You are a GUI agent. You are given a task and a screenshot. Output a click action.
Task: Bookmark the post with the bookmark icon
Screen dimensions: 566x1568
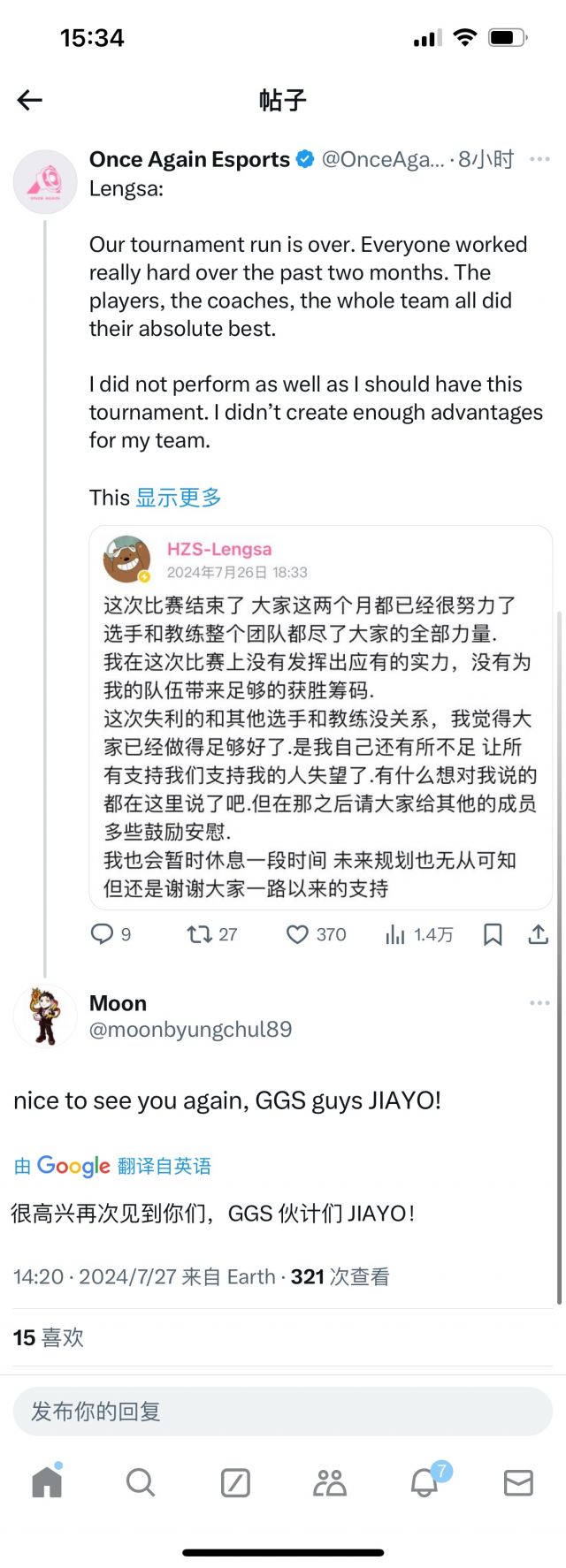coord(493,934)
